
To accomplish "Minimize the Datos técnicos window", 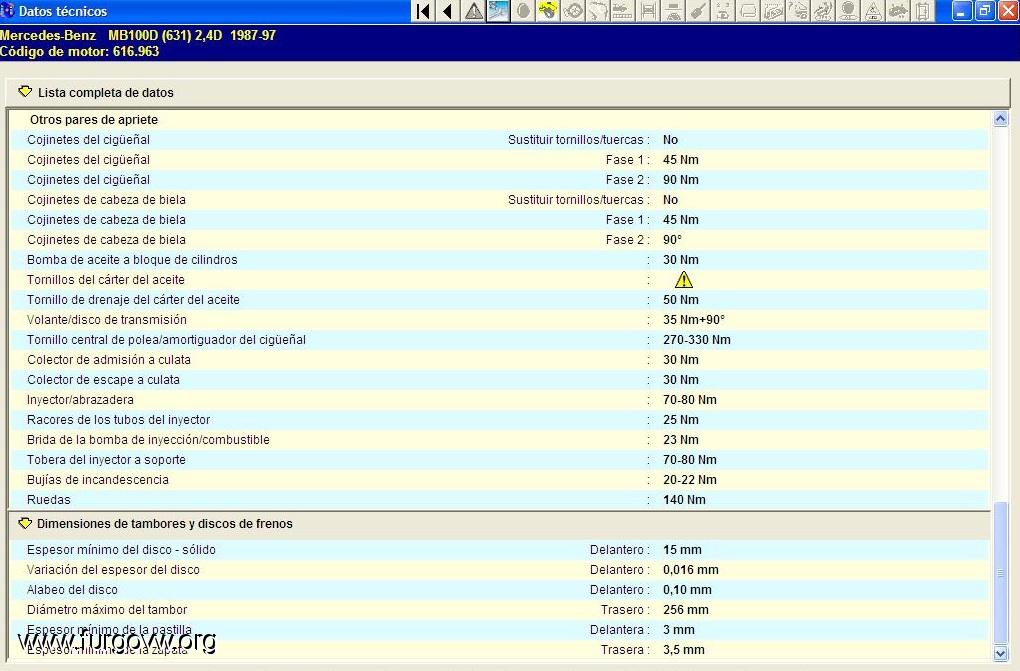I will pyautogui.click(x=961, y=11).
